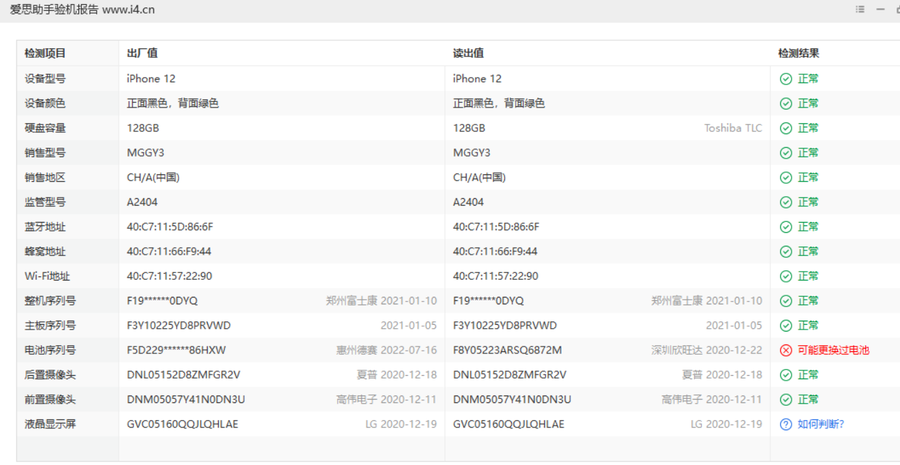This screenshot has width=900, height=465.
Task: Click factory value 40:C7:11:57:22:90 Wi-Fi address
Action: [x=169, y=276]
